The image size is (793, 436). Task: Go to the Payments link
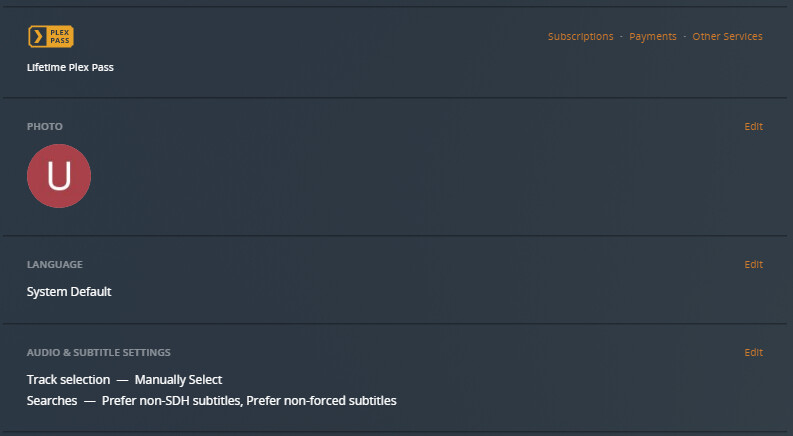click(x=652, y=37)
